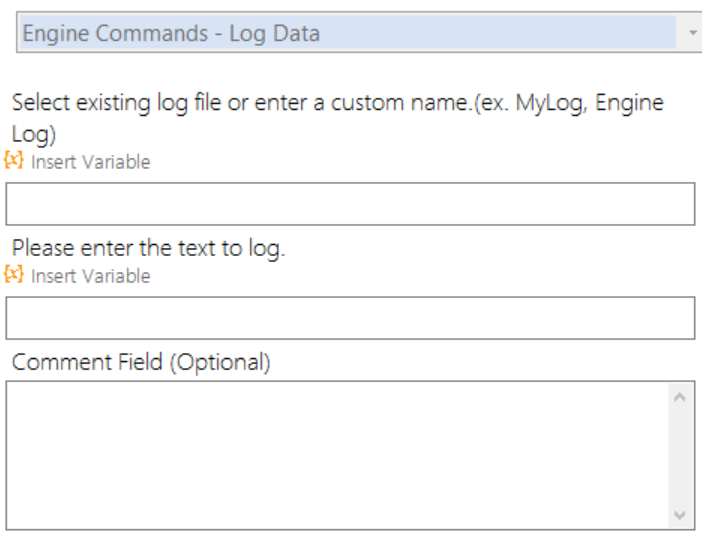Click the 'Select existing log file' label

(338, 118)
